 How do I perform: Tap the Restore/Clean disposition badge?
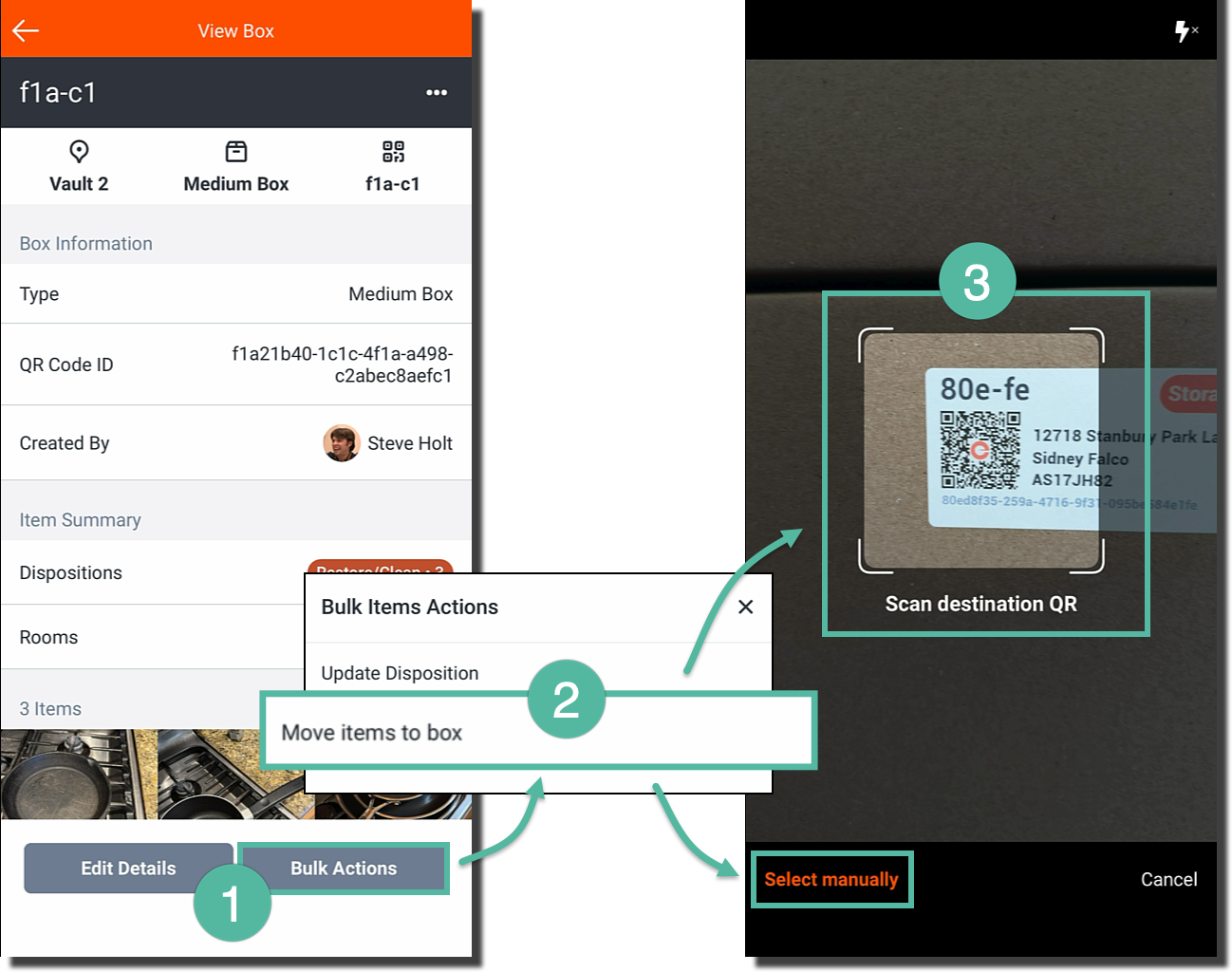coord(380,567)
